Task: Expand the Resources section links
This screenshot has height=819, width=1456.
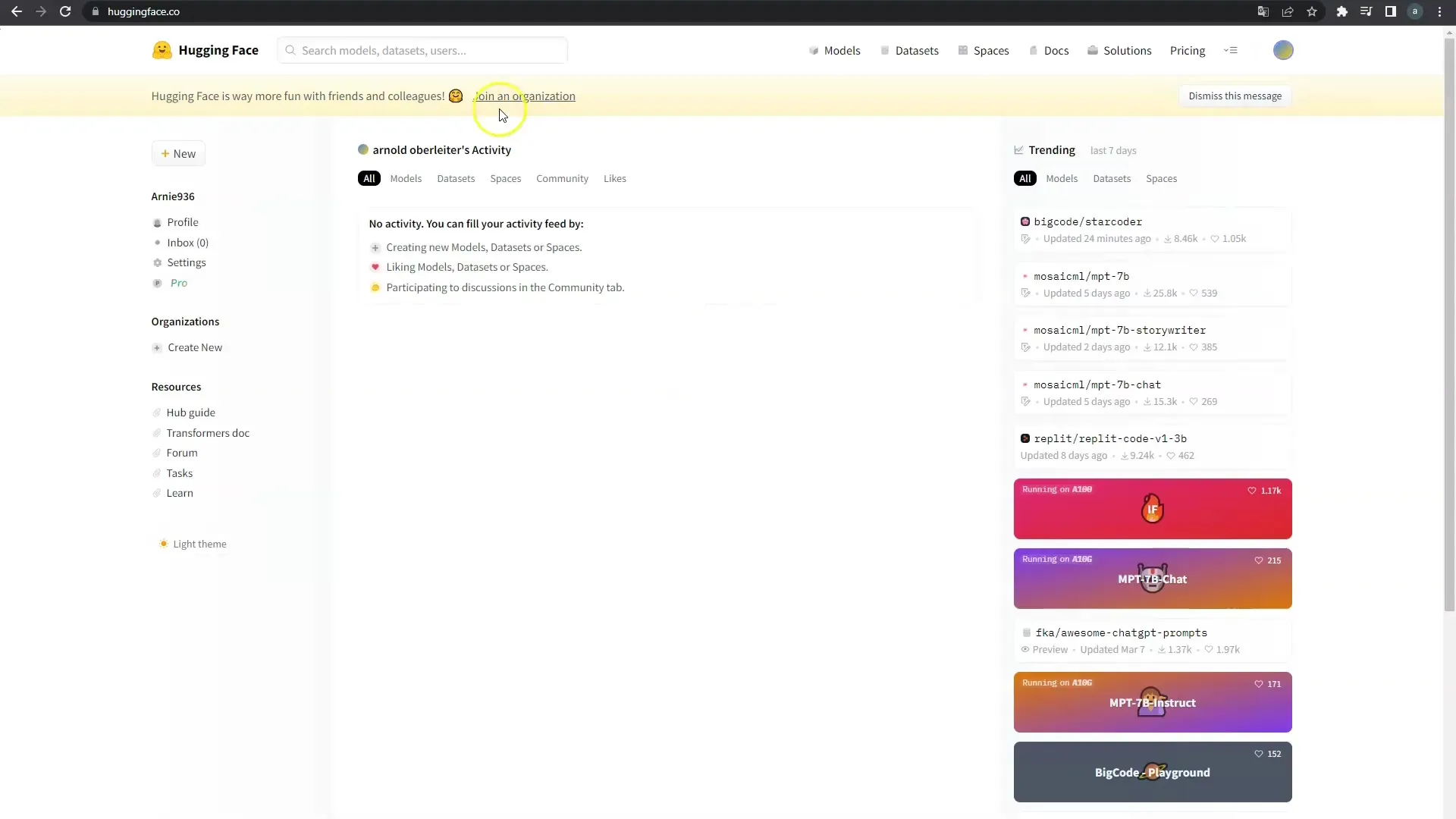Action: (176, 386)
